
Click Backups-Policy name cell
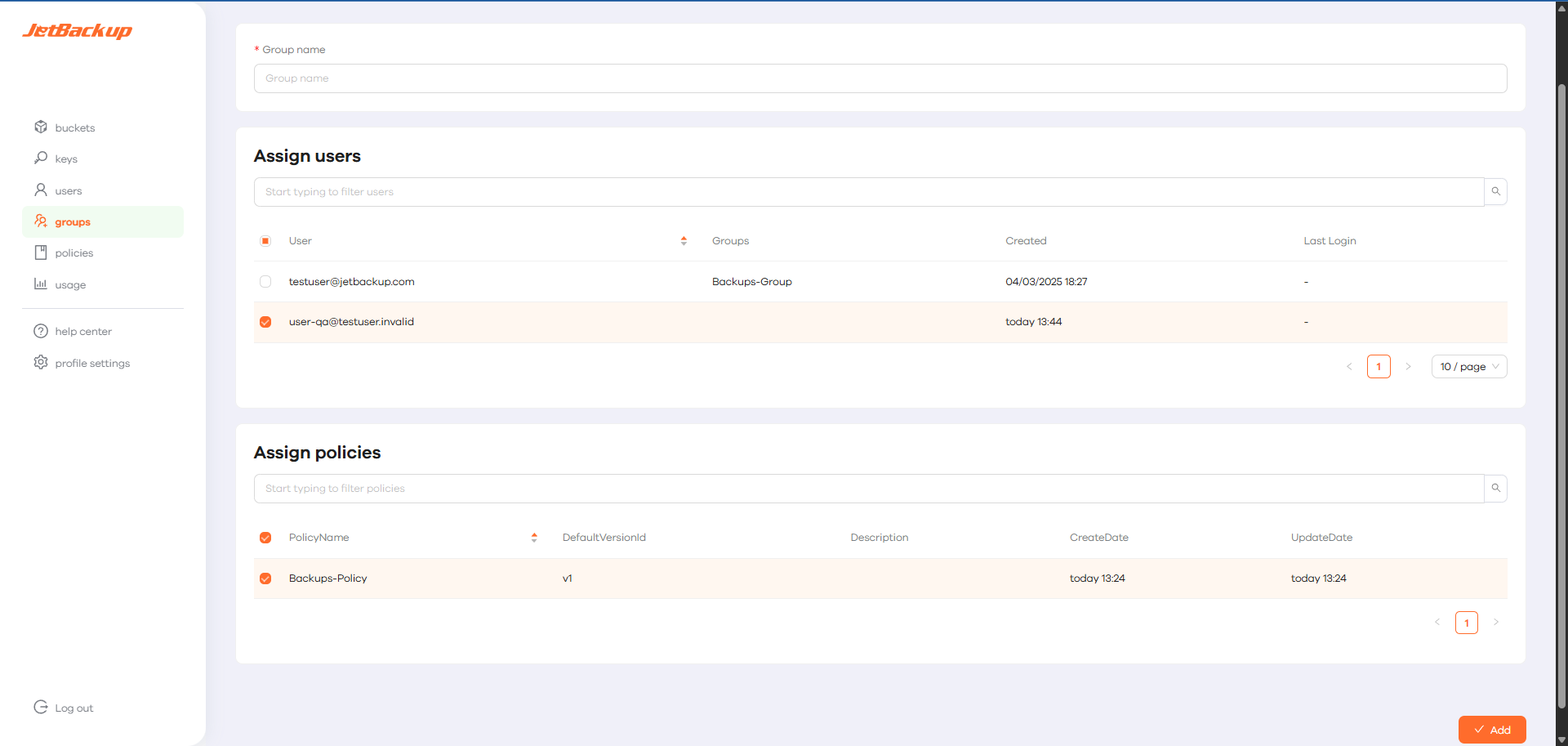point(327,578)
